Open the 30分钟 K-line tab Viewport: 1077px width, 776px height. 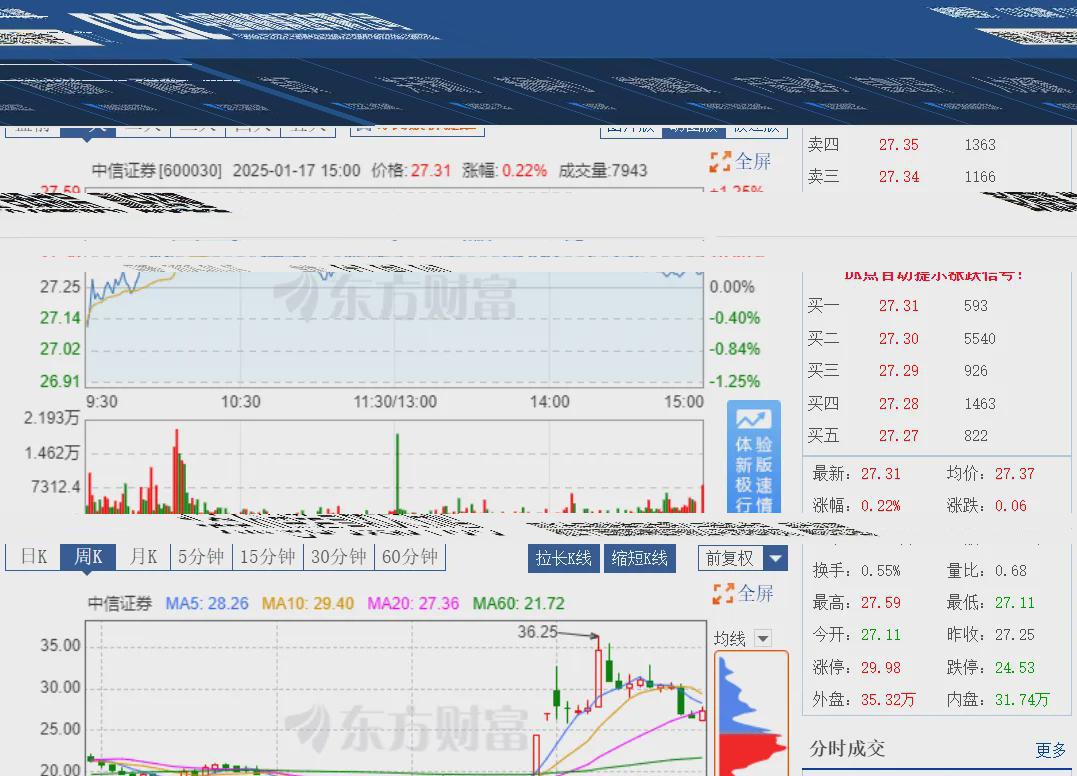[339, 557]
